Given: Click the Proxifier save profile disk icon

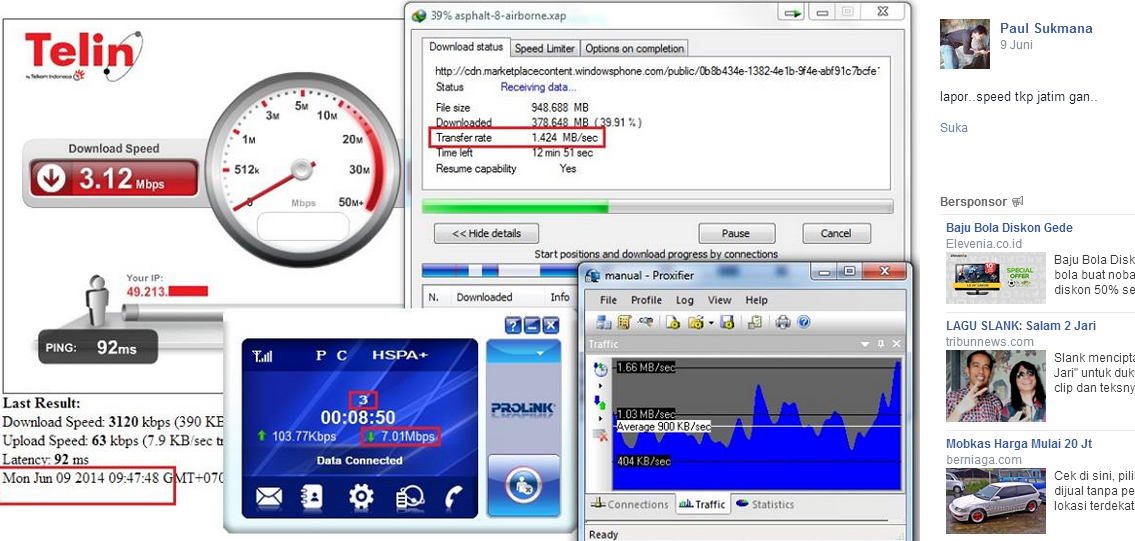Looking at the screenshot, I should 727,322.
